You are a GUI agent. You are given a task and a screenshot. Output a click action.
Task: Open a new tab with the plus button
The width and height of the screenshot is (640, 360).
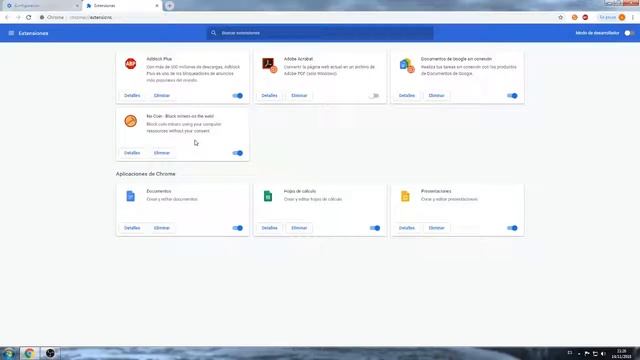pyautogui.click(x=169, y=6)
